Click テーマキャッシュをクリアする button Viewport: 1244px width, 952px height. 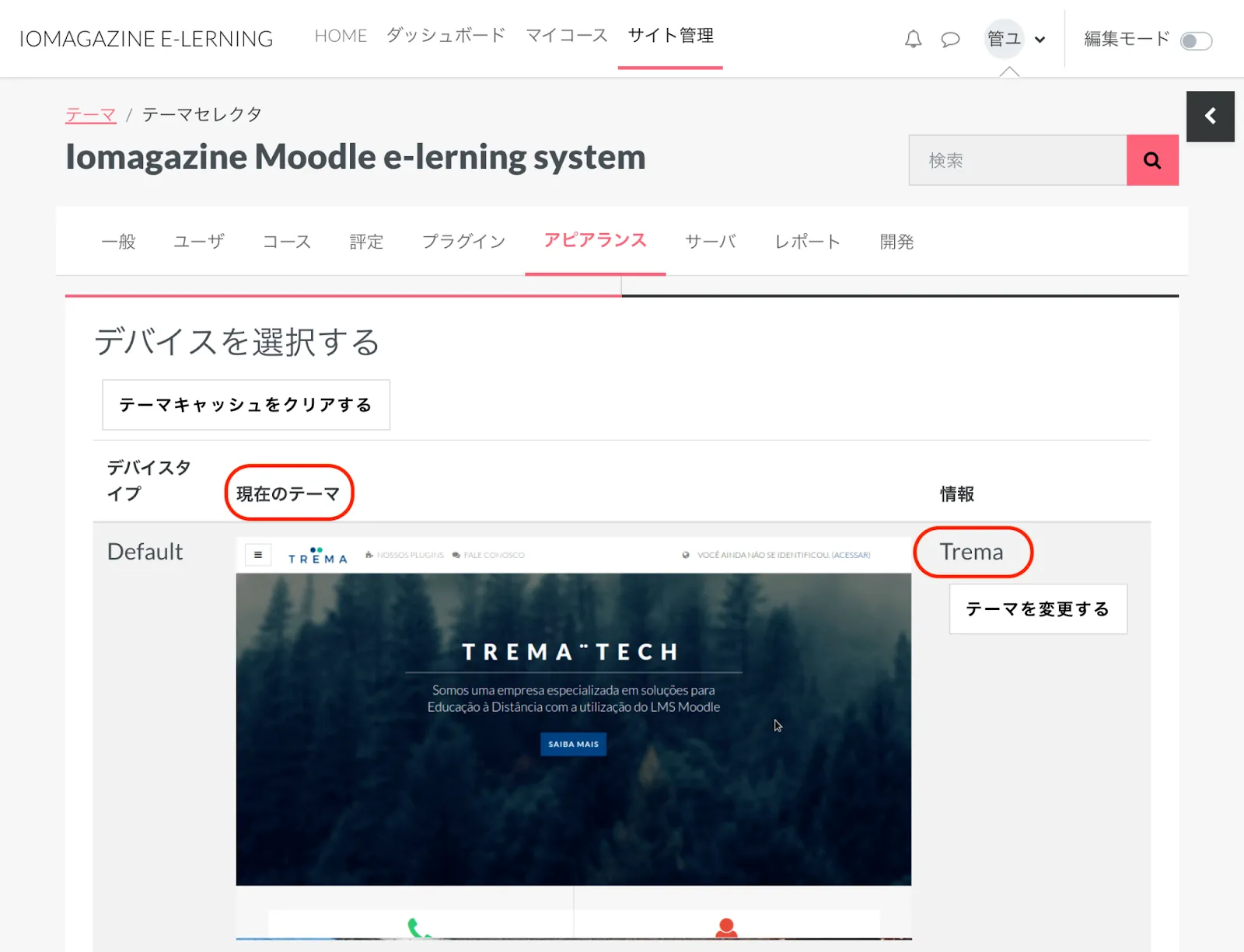(246, 405)
